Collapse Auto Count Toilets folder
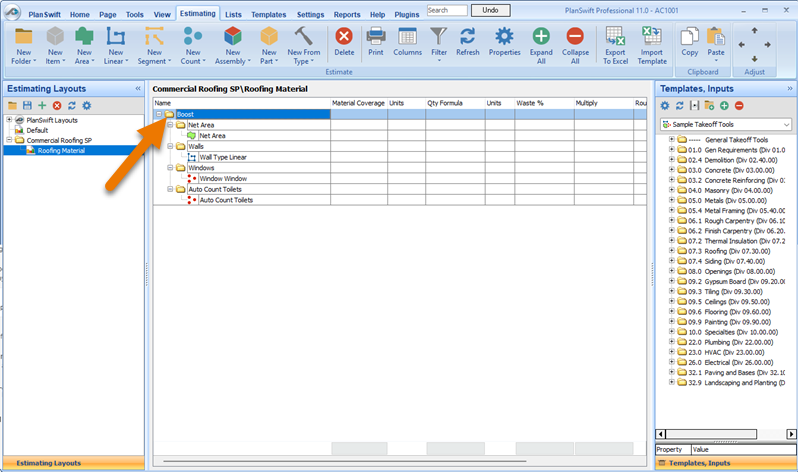Screen dimensions: 799x472 (x=170, y=189)
